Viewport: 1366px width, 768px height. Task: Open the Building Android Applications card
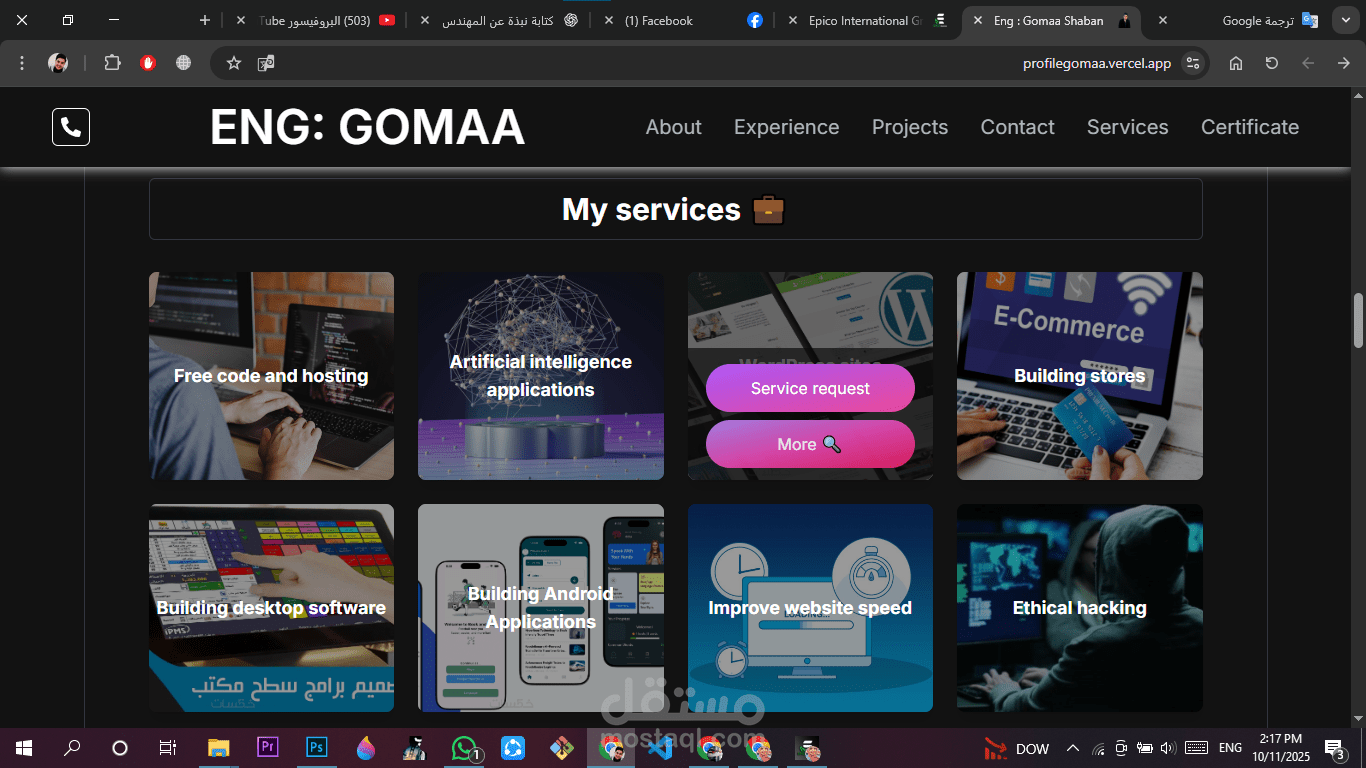coord(540,608)
